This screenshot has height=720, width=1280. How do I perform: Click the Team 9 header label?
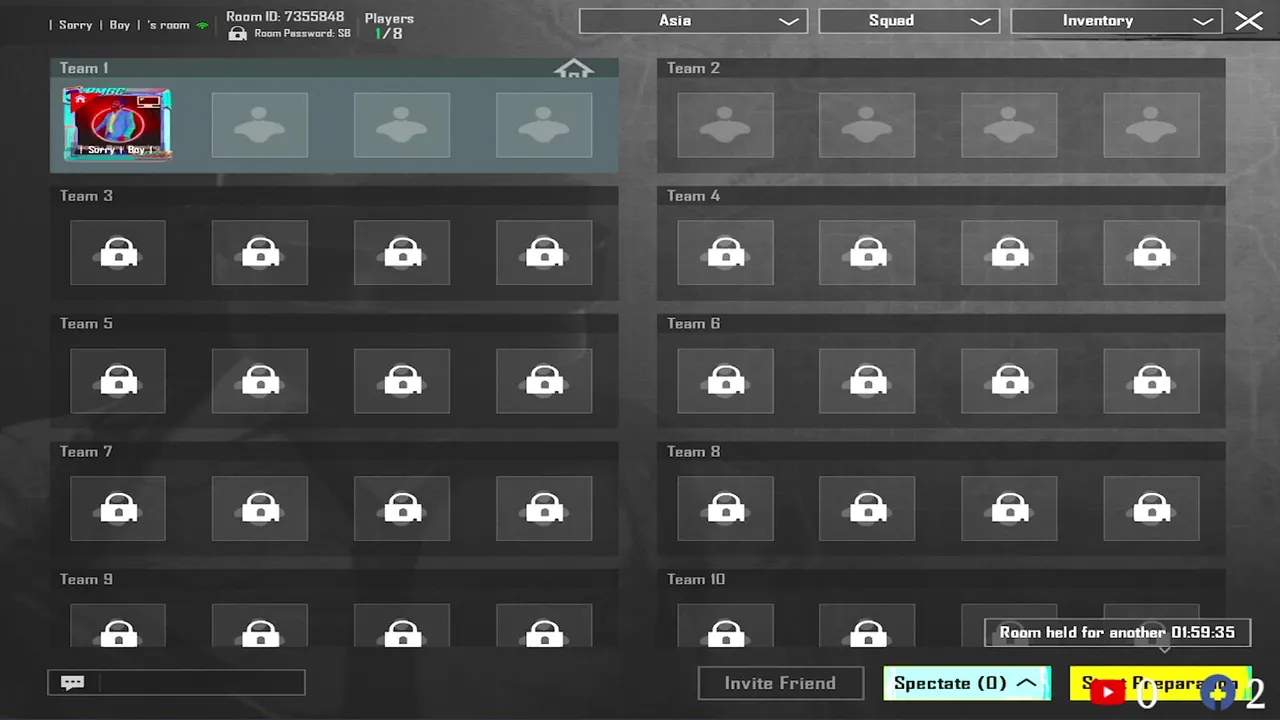86,580
